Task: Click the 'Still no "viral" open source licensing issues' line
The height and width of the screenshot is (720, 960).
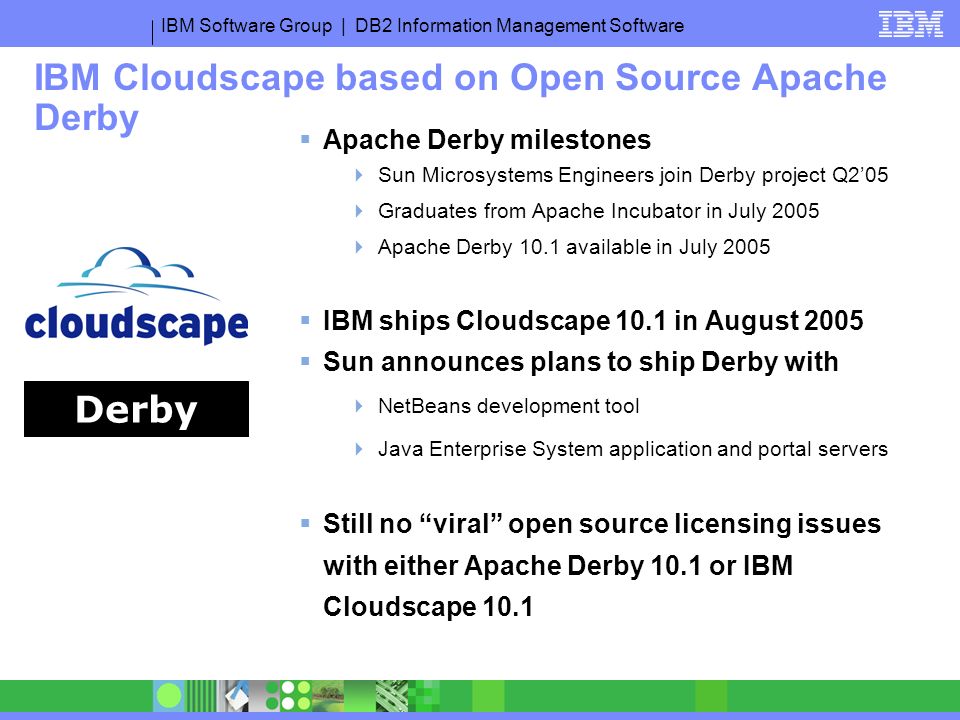Action: (602, 524)
